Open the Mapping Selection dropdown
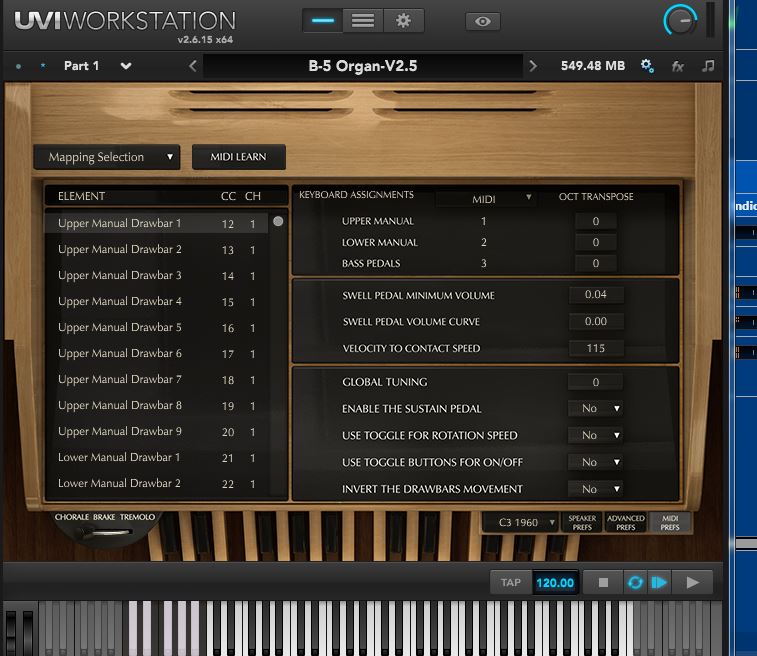This screenshot has width=757, height=656. point(107,157)
